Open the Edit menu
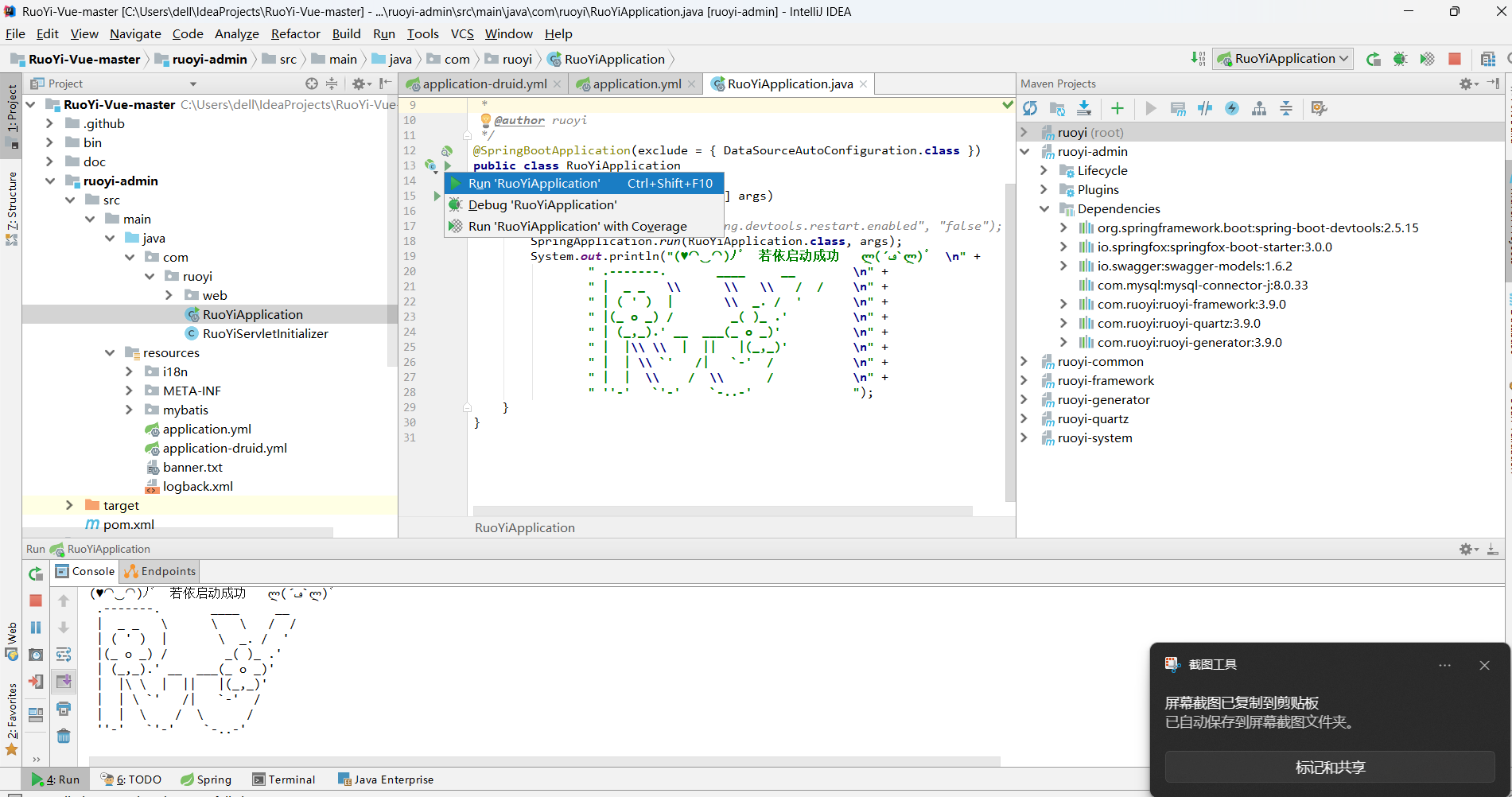This screenshot has width=1512, height=797. point(48,33)
